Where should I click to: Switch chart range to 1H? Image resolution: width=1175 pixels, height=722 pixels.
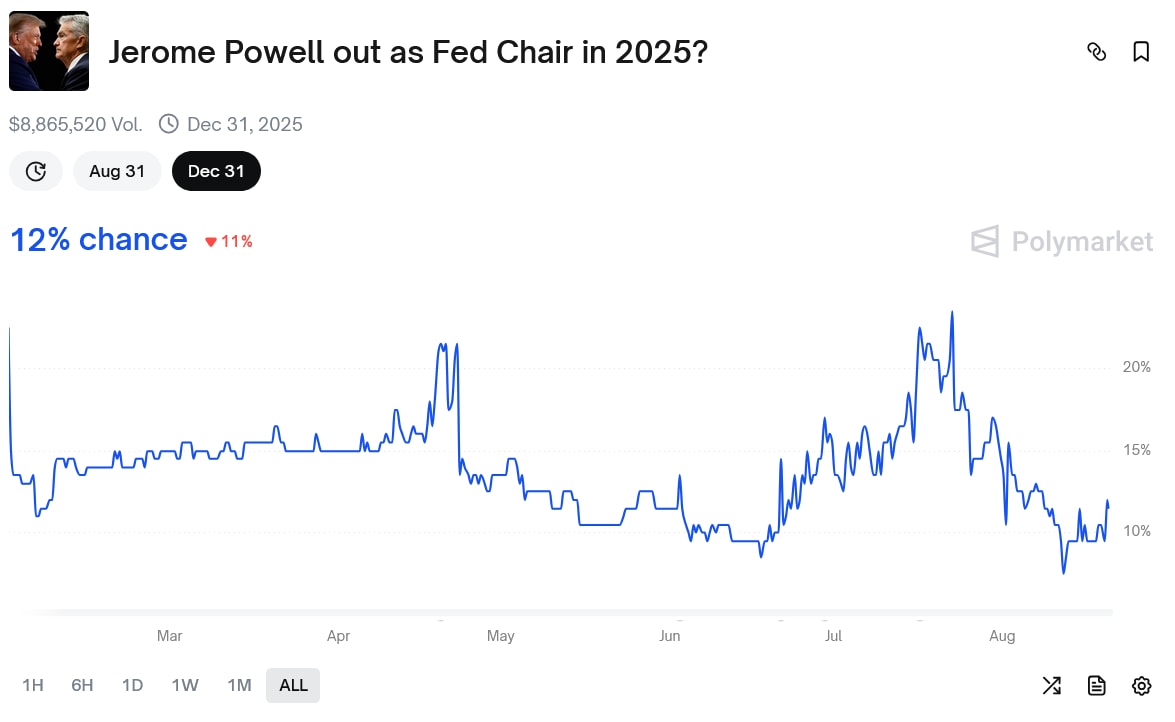[x=33, y=685]
